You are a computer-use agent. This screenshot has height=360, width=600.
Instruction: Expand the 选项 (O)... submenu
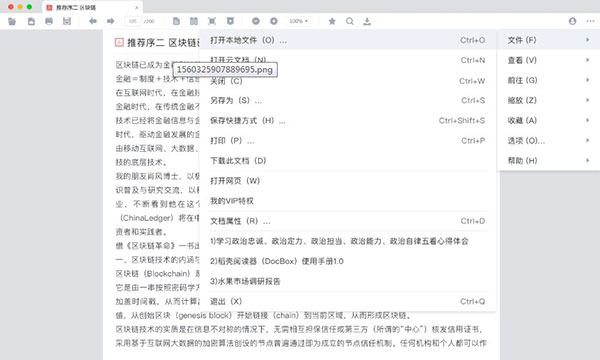[x=548, y=141]
